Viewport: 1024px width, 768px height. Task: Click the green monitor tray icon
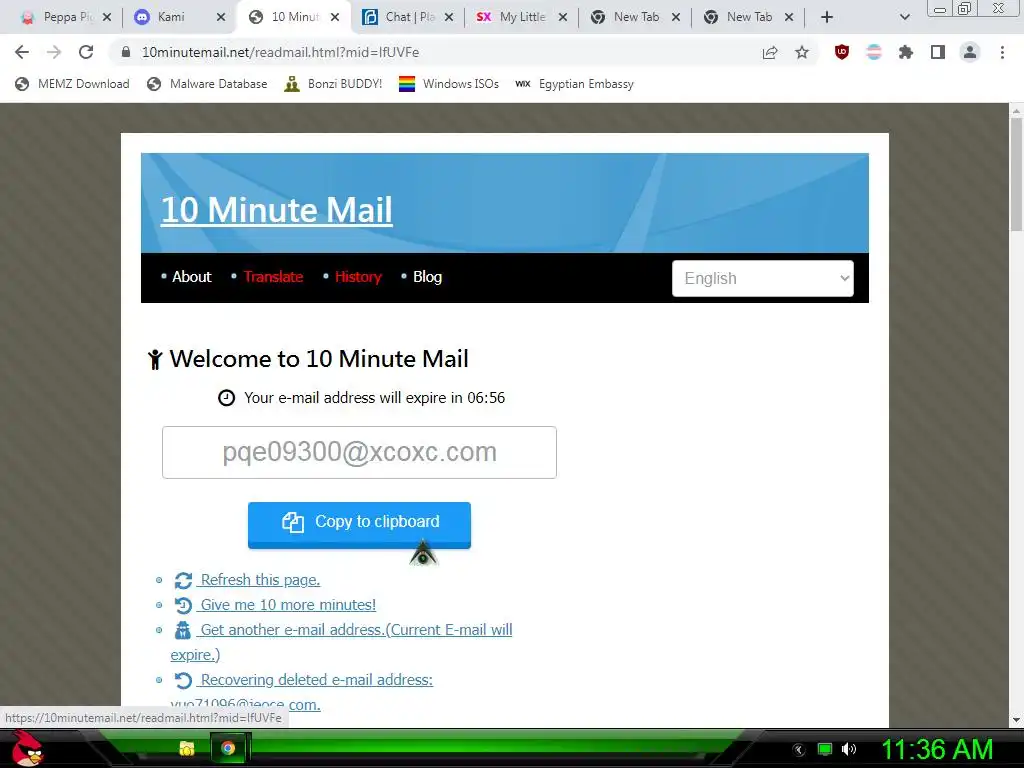point(825,749)
